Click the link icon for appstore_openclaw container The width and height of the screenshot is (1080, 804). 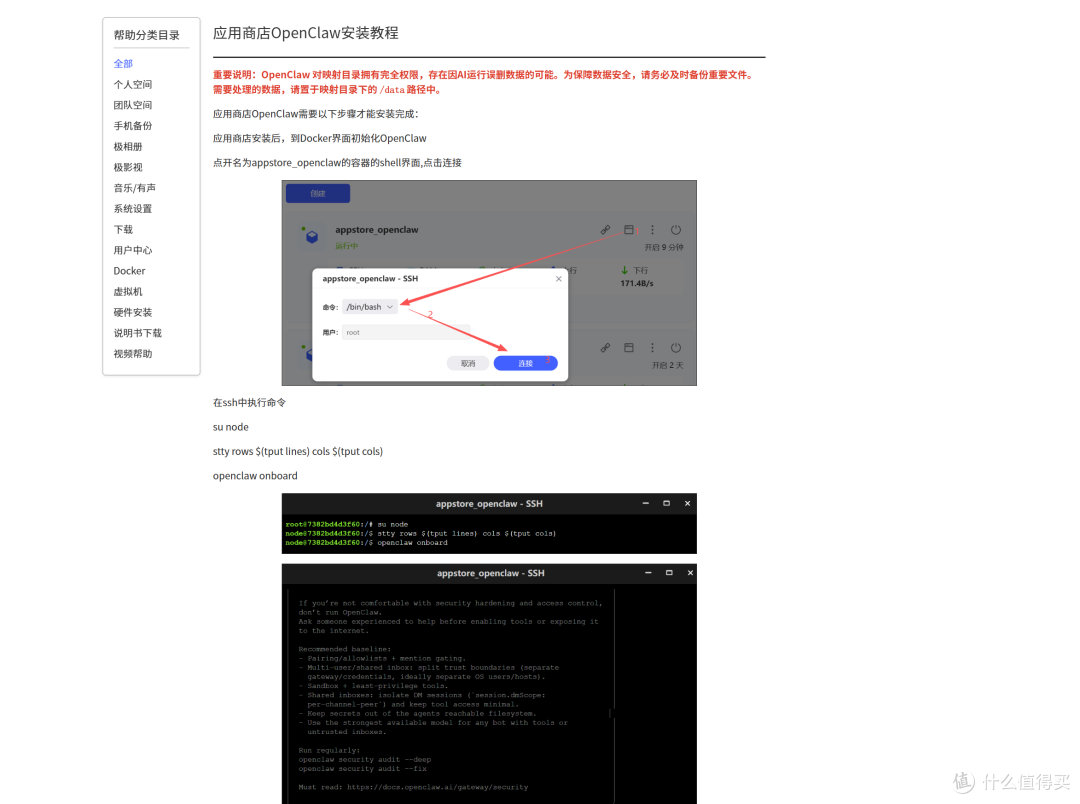pos(605,229)
